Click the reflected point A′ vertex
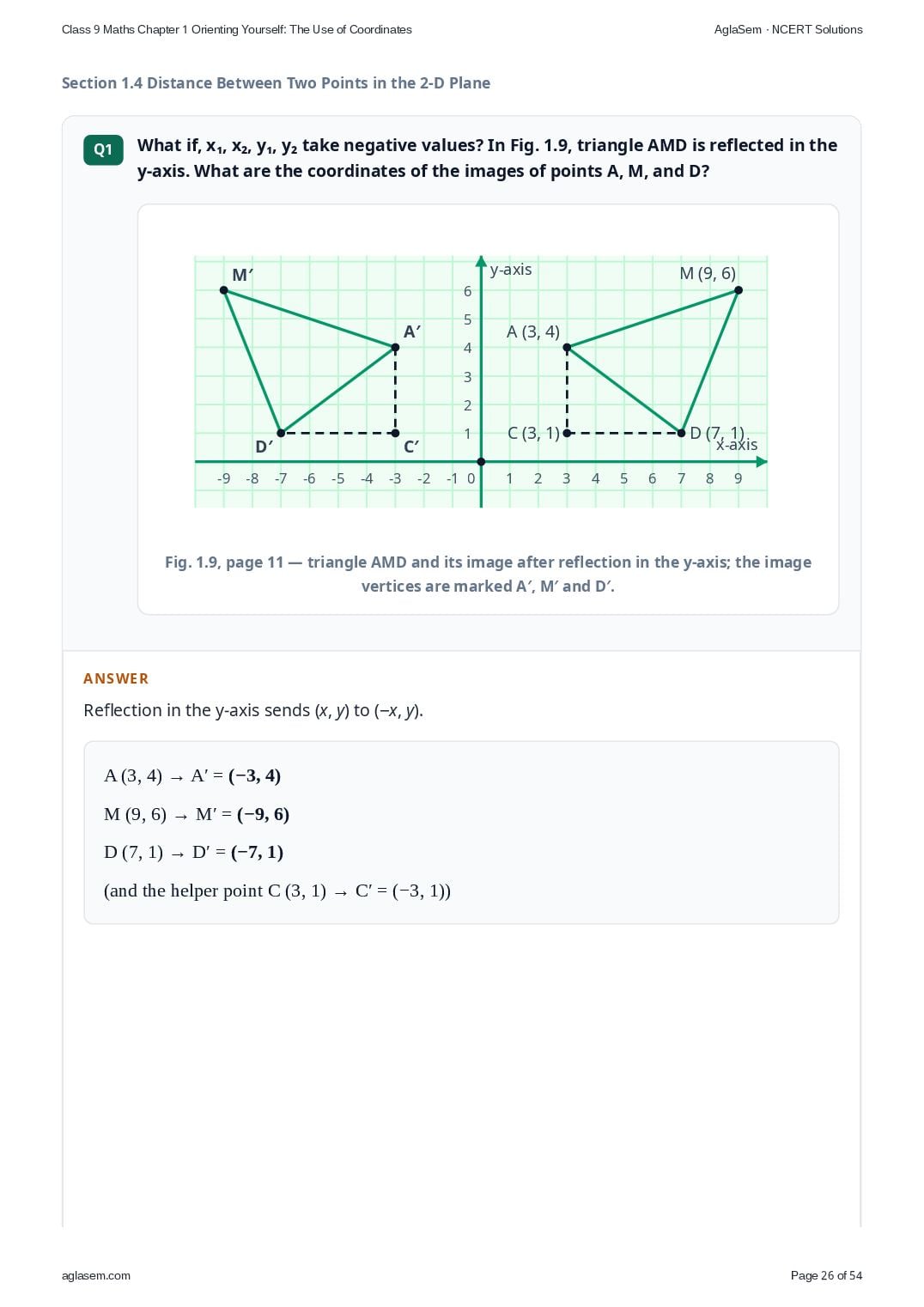 (x=395, y=348)
